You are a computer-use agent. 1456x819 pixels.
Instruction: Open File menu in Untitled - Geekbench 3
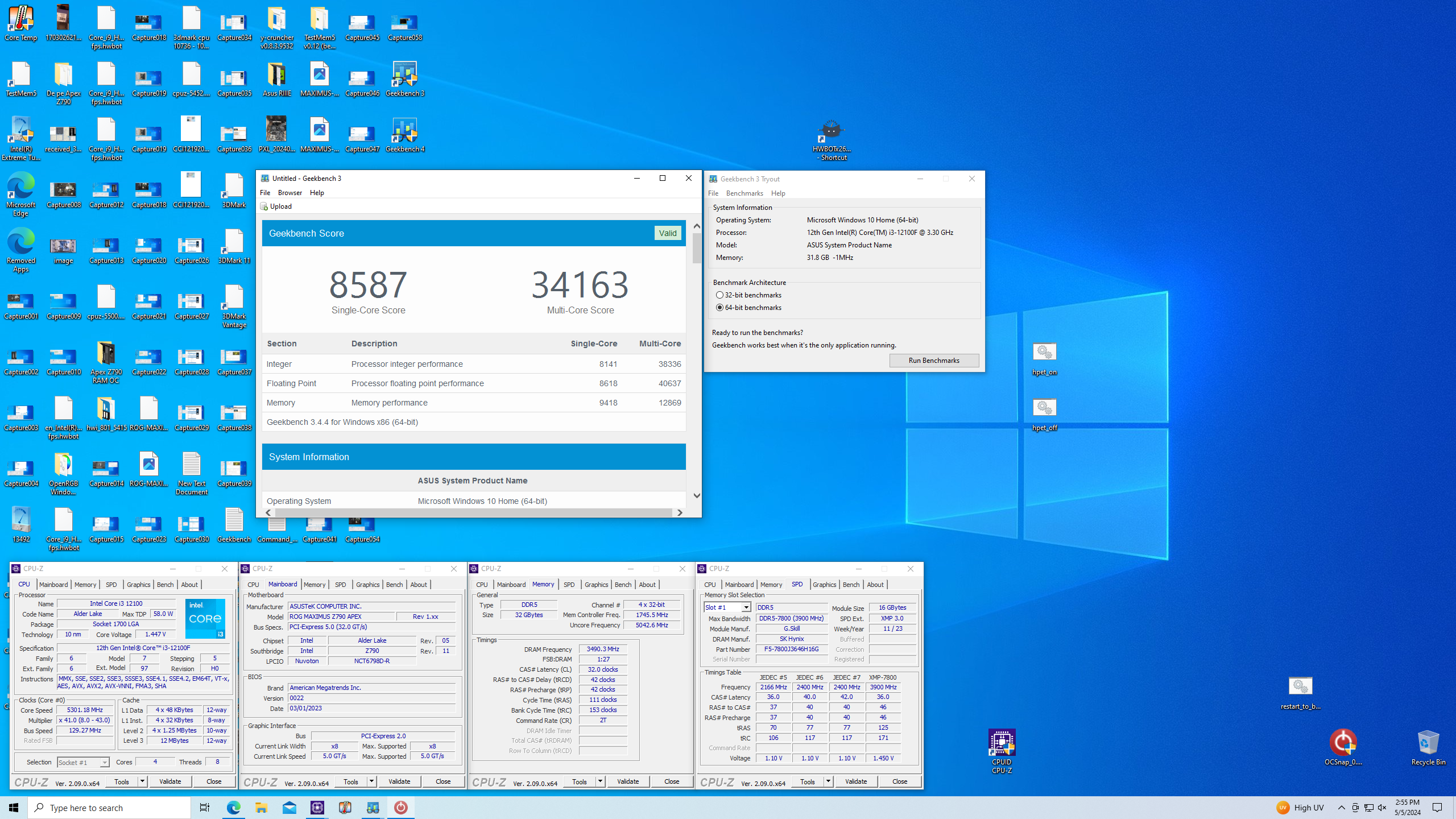265,193
